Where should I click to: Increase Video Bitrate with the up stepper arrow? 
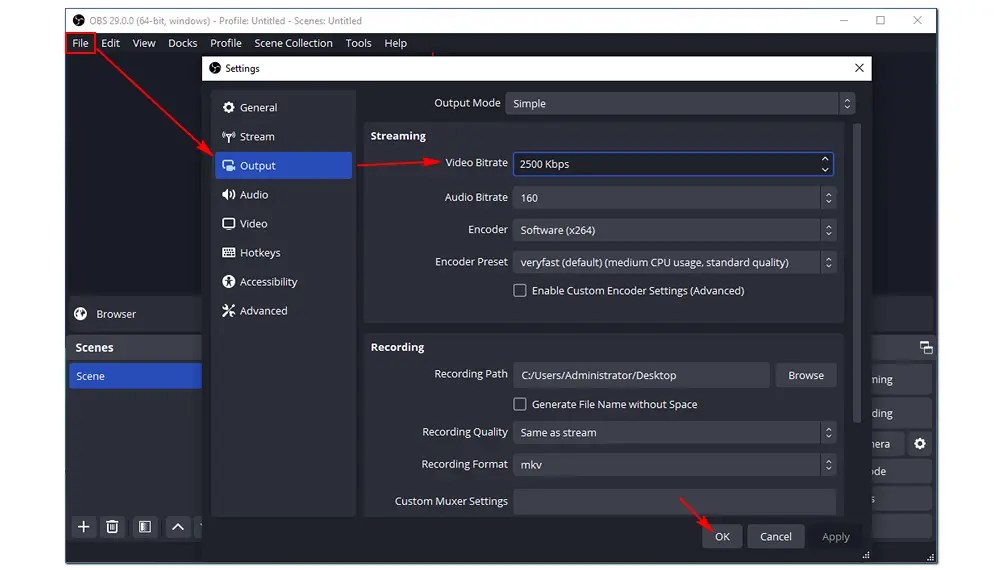825,159
